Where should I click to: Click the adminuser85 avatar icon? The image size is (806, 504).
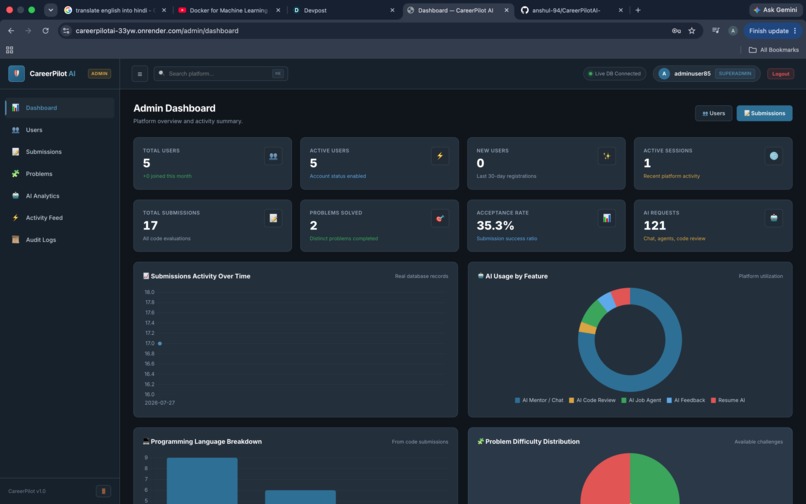[x=664, y=74]
